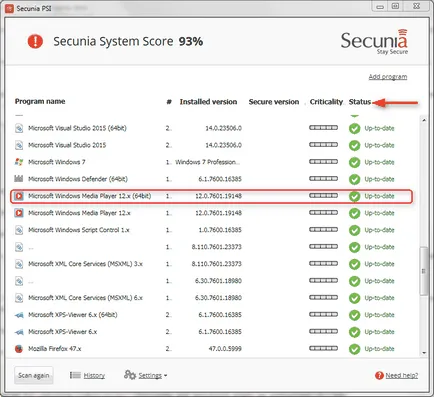Click the Scan again button

(x=34, y=375)
